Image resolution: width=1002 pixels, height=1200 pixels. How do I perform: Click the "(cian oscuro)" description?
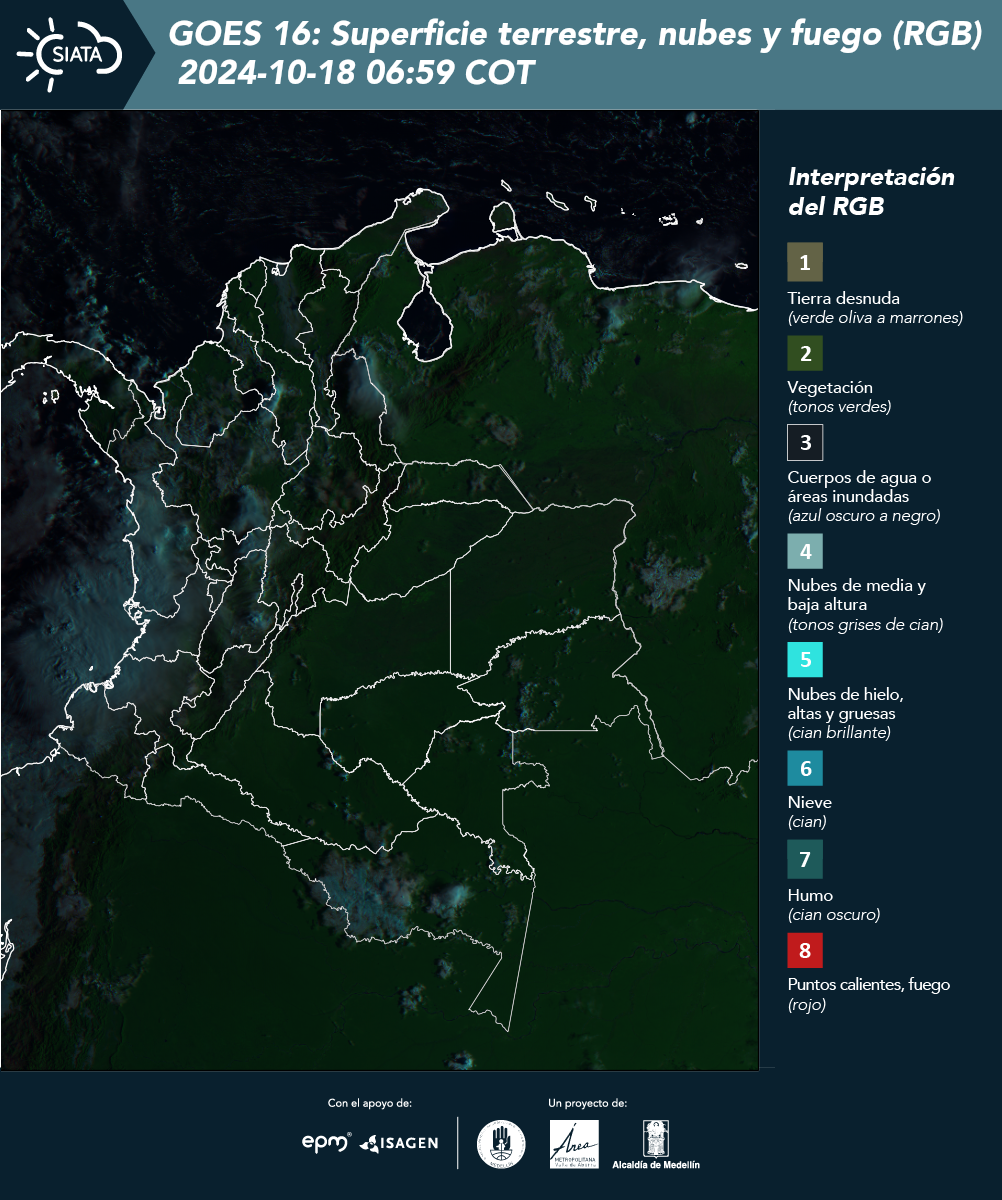834,914
